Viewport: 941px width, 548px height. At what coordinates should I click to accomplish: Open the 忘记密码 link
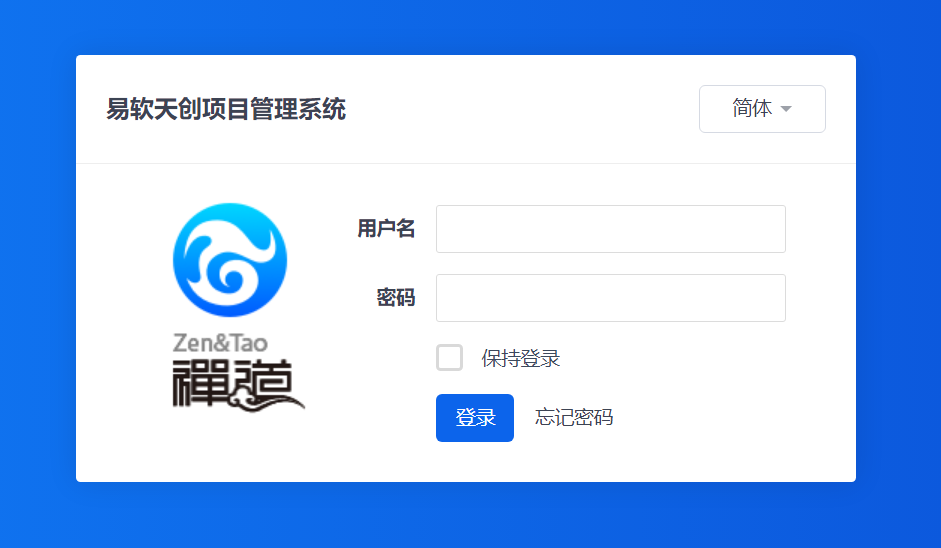574,417
